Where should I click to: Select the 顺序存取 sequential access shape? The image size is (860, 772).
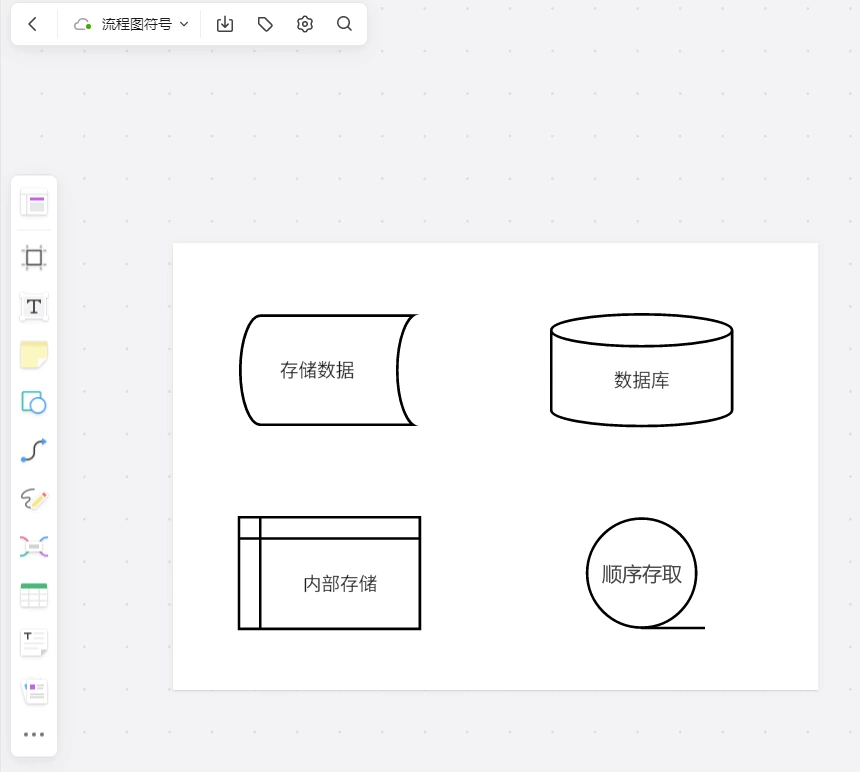click(646, 574)
